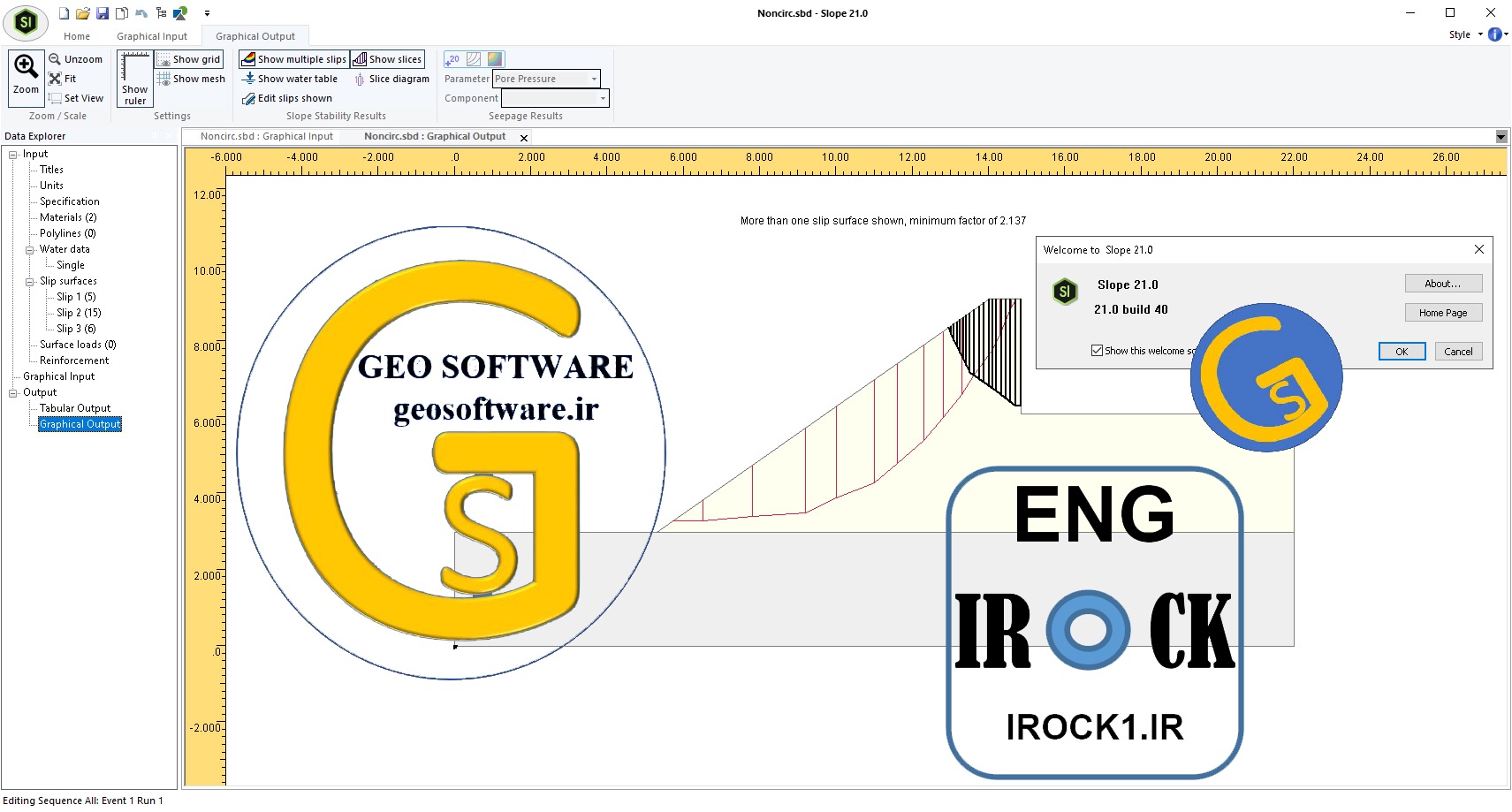
Task: Click the seepage contour color-fill icon
Action: tap(495, 59)
